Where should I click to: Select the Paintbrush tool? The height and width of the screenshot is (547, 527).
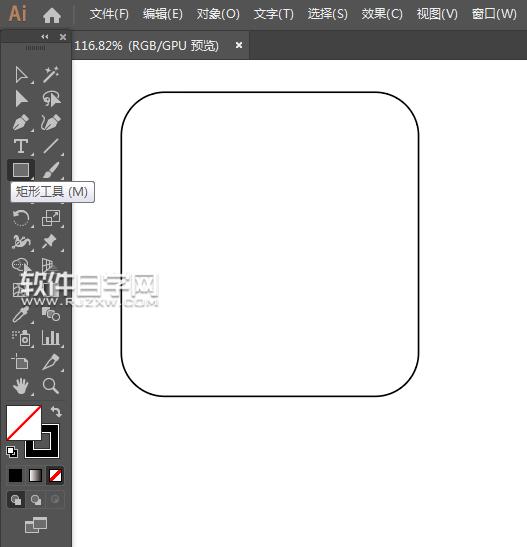coord(51,170)
